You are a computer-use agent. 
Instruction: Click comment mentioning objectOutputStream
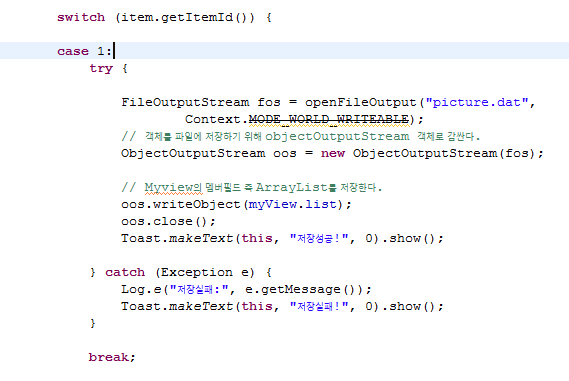point(300,136)
